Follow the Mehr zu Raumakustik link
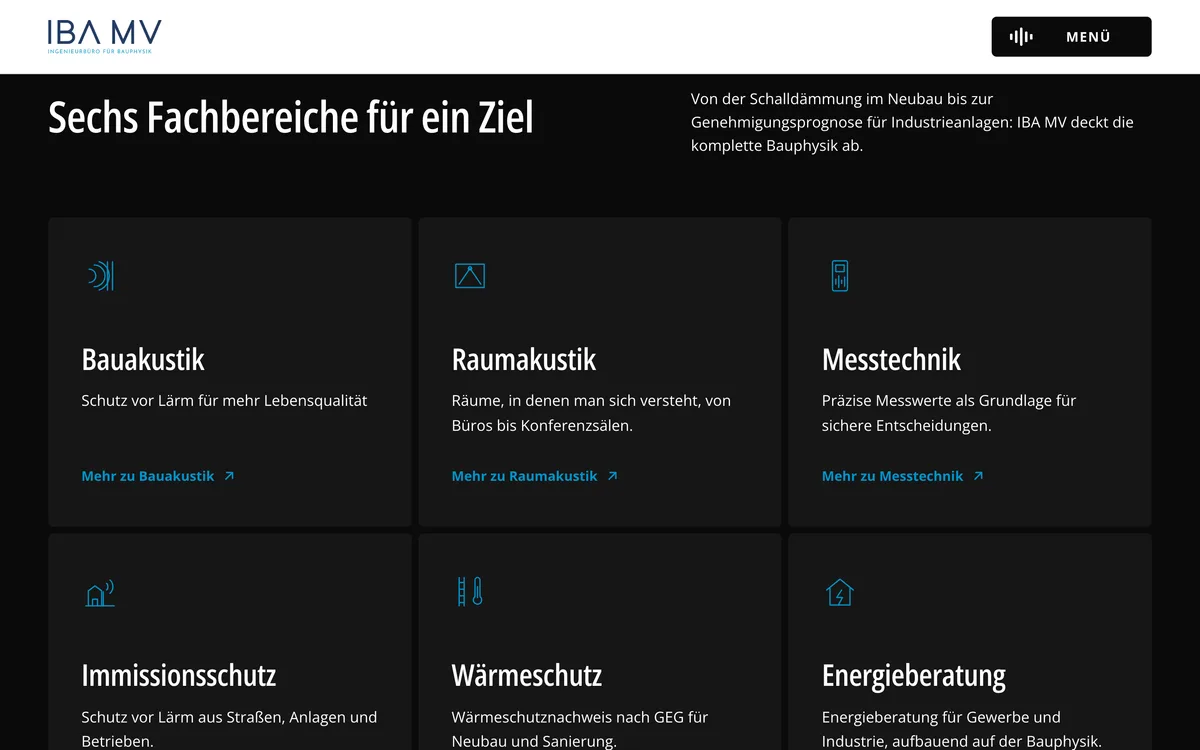Viewport: 1200px width, 750px height. (535, 476)
